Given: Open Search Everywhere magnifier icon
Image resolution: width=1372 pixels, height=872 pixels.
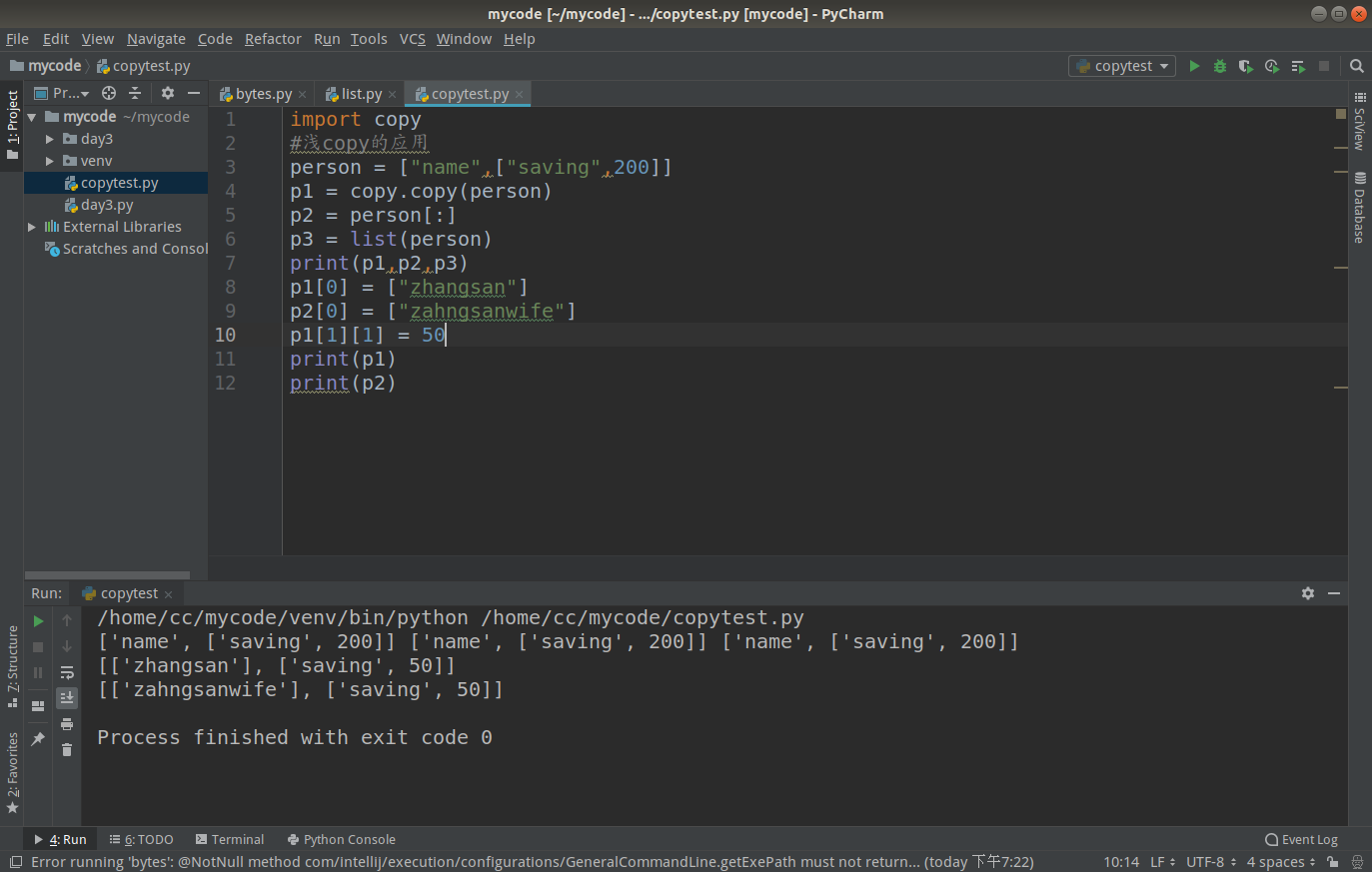Looking at the screenshot, I should (x=1357, y=66).
